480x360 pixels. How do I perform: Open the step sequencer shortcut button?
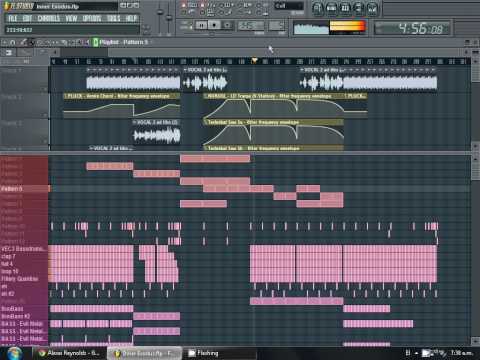point(331,8)
